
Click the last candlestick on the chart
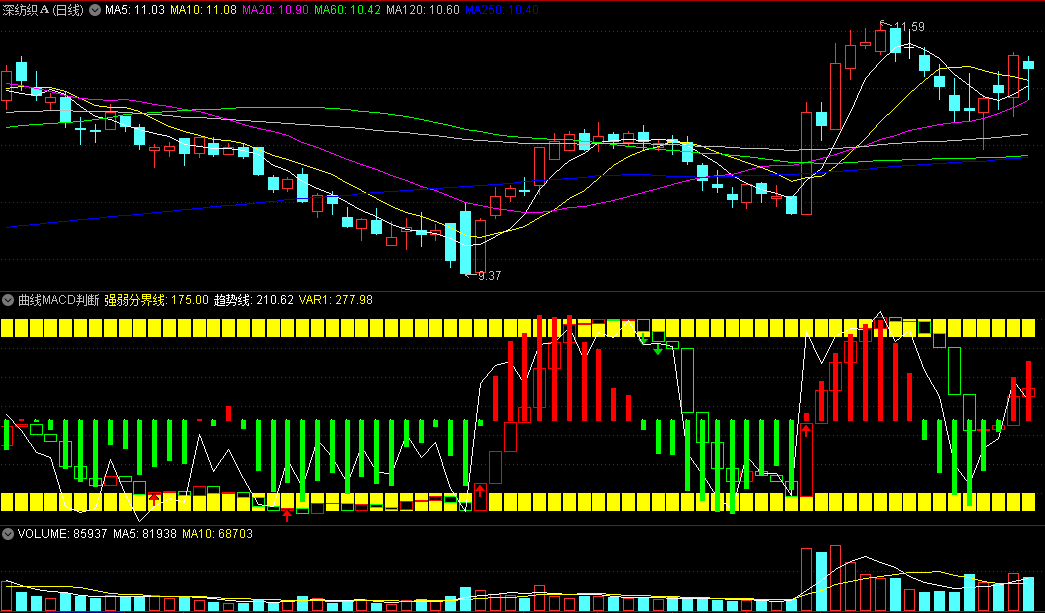pos(1028,78)
